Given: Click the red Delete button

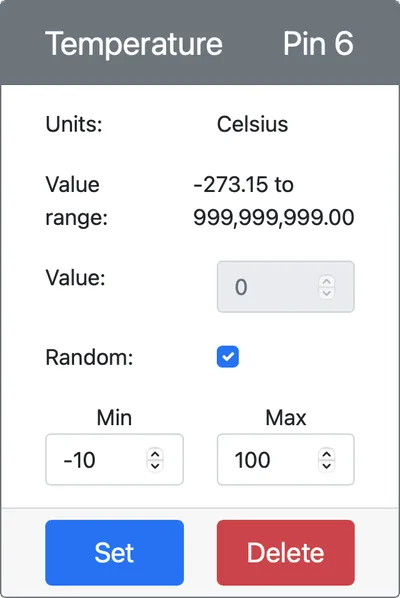Looking at the screenshot, I should pyautogui.click(x=286, y=552).
